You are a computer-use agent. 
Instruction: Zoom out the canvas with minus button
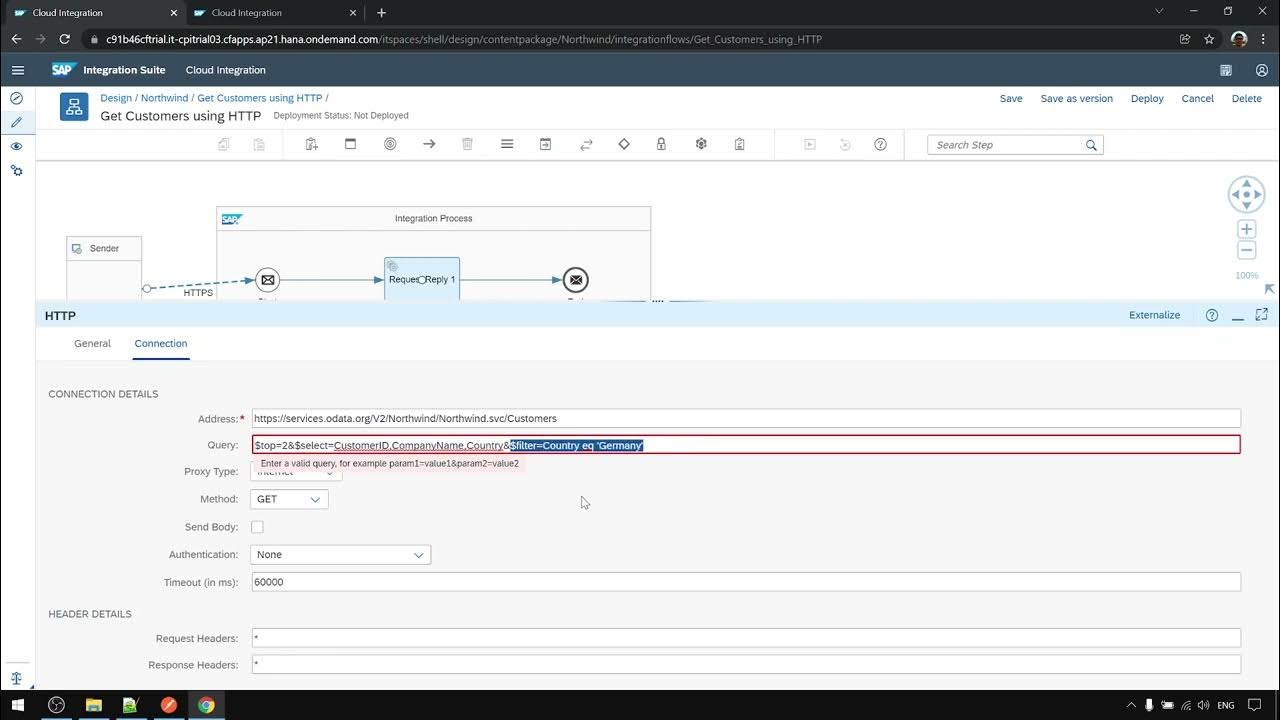[1246, 250]
